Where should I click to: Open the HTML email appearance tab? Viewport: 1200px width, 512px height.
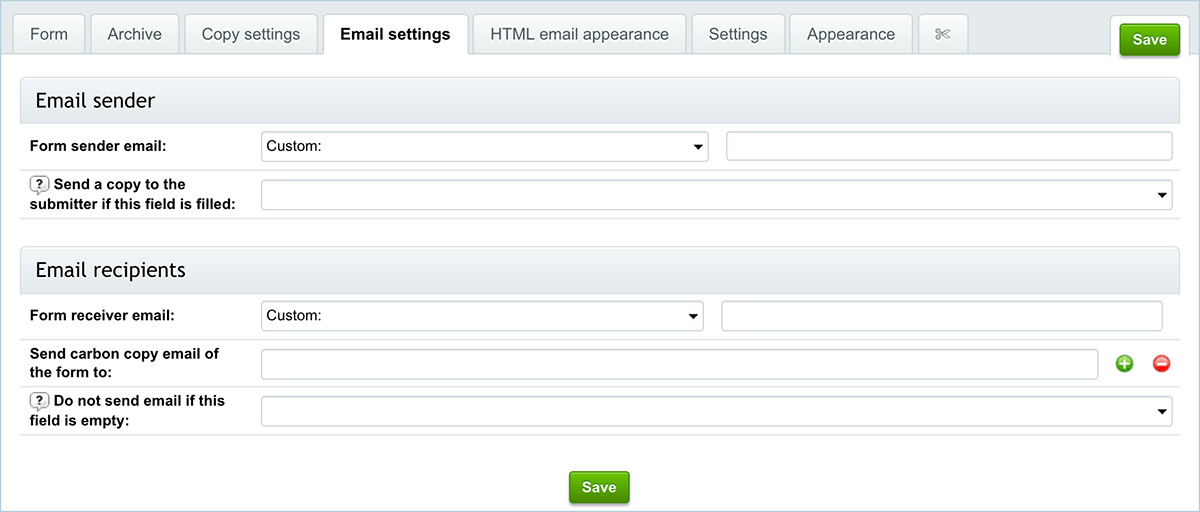(579, 34)
